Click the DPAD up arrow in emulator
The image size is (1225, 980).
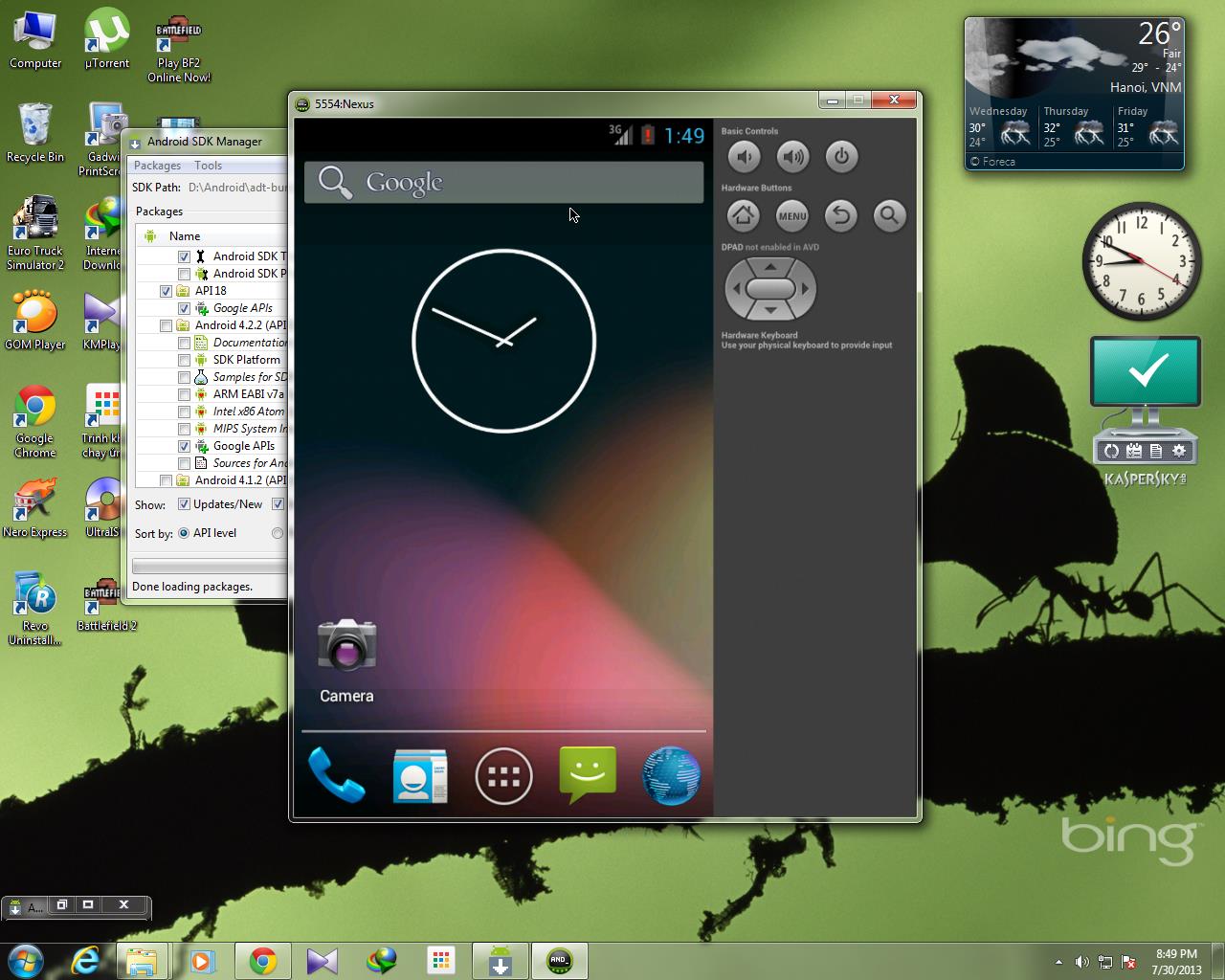(x=770, y=266)
